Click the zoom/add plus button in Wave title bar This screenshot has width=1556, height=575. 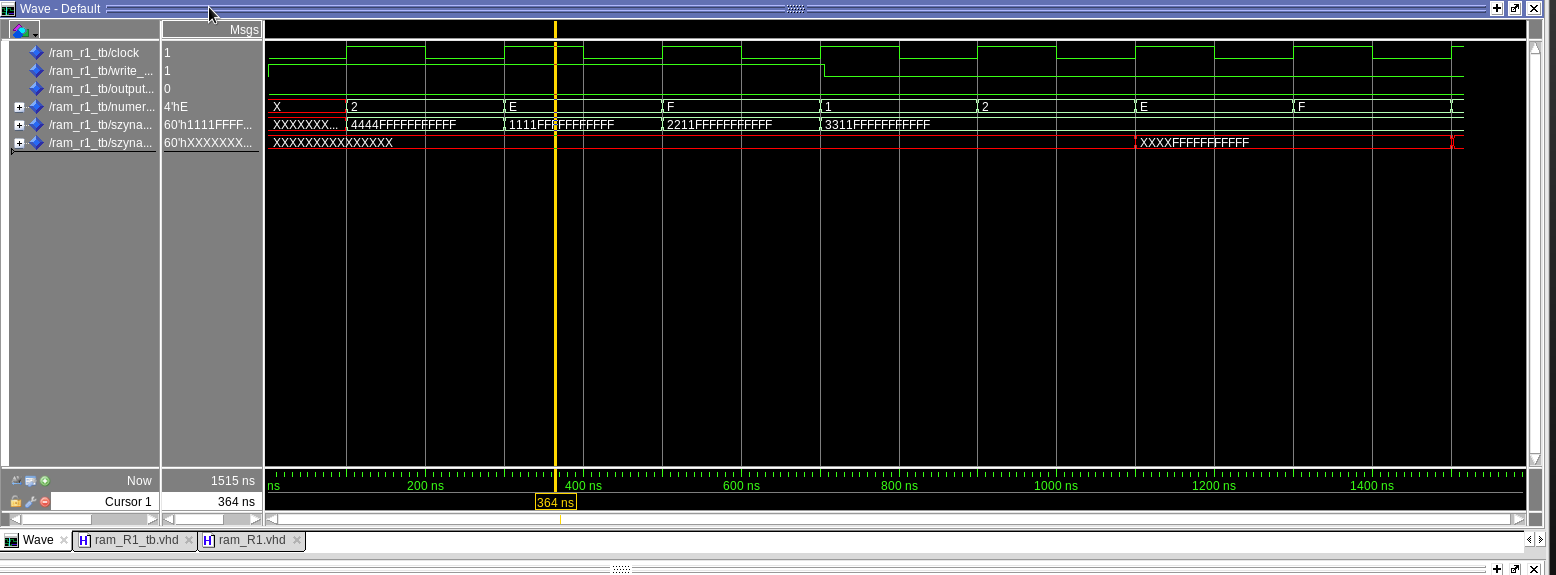point(1497,8)
